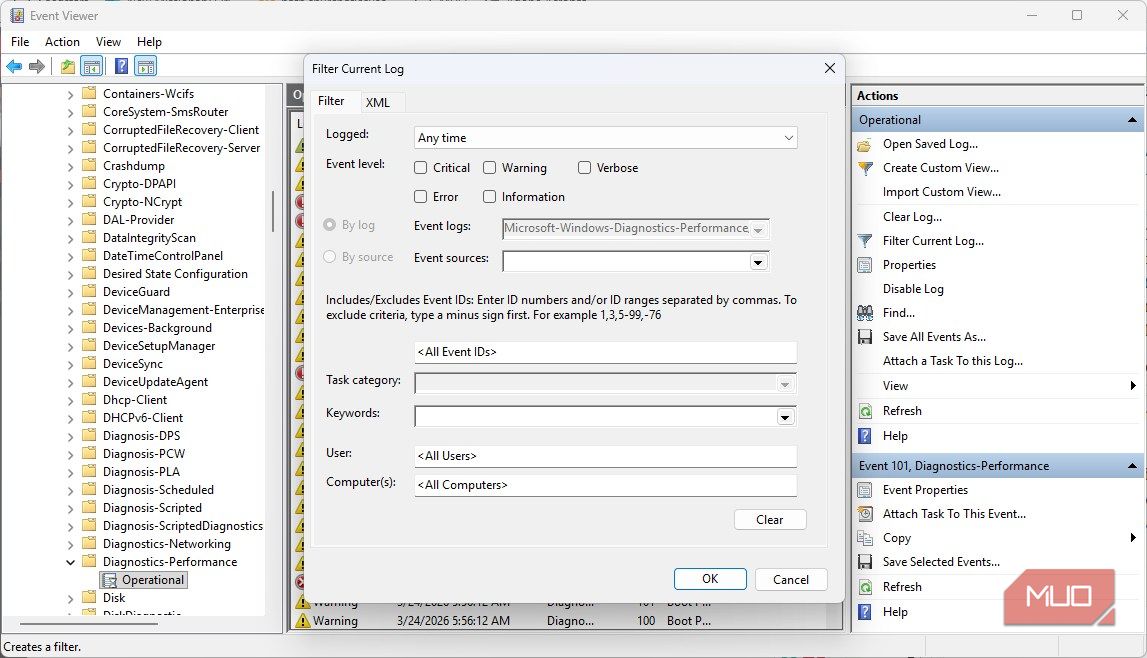The height and width of the screenshot is (658, 1147).
Task: Click the Copy icon in Actions pane
Action: (865, 538)
